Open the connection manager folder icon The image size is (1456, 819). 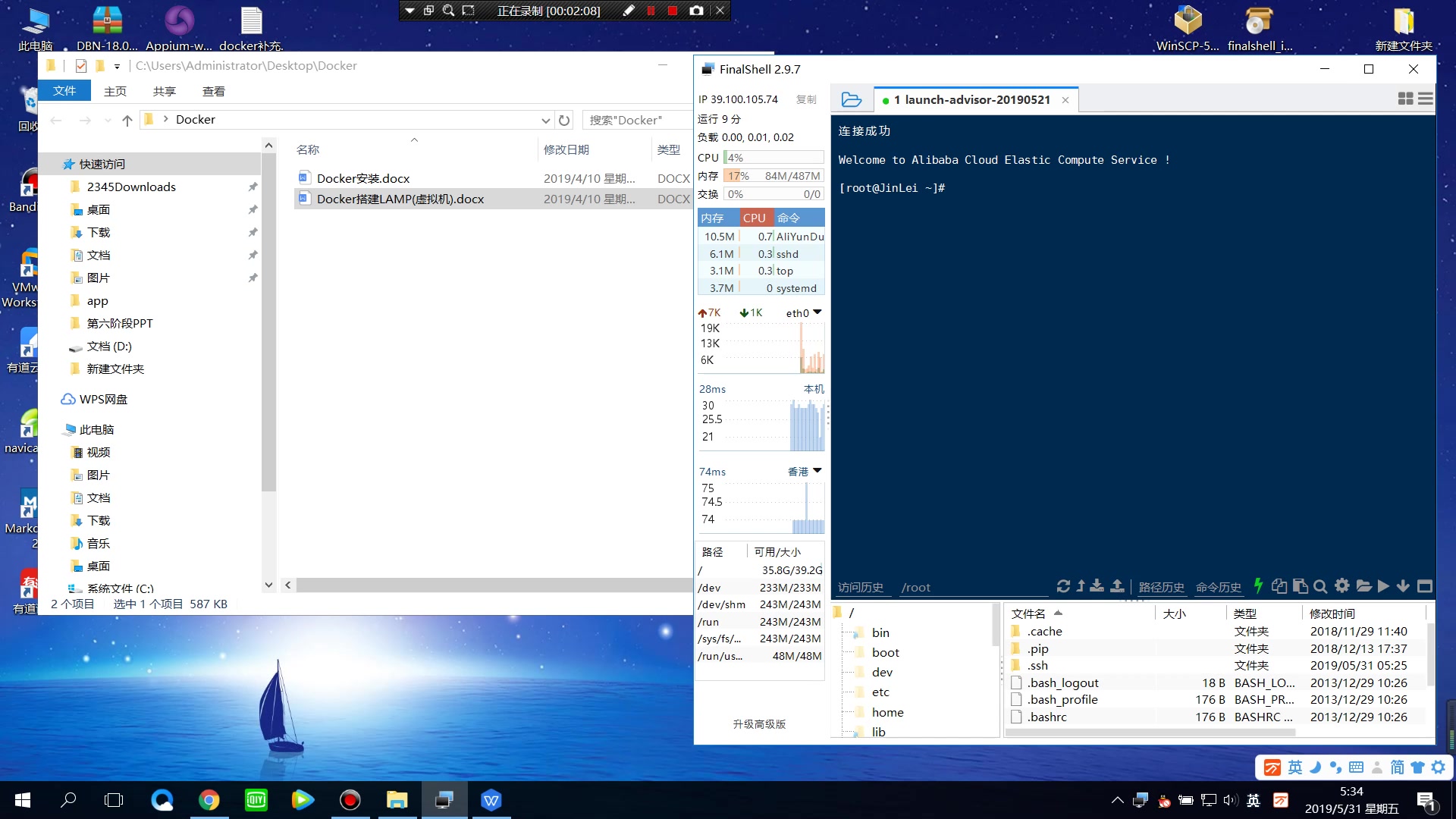852,99
